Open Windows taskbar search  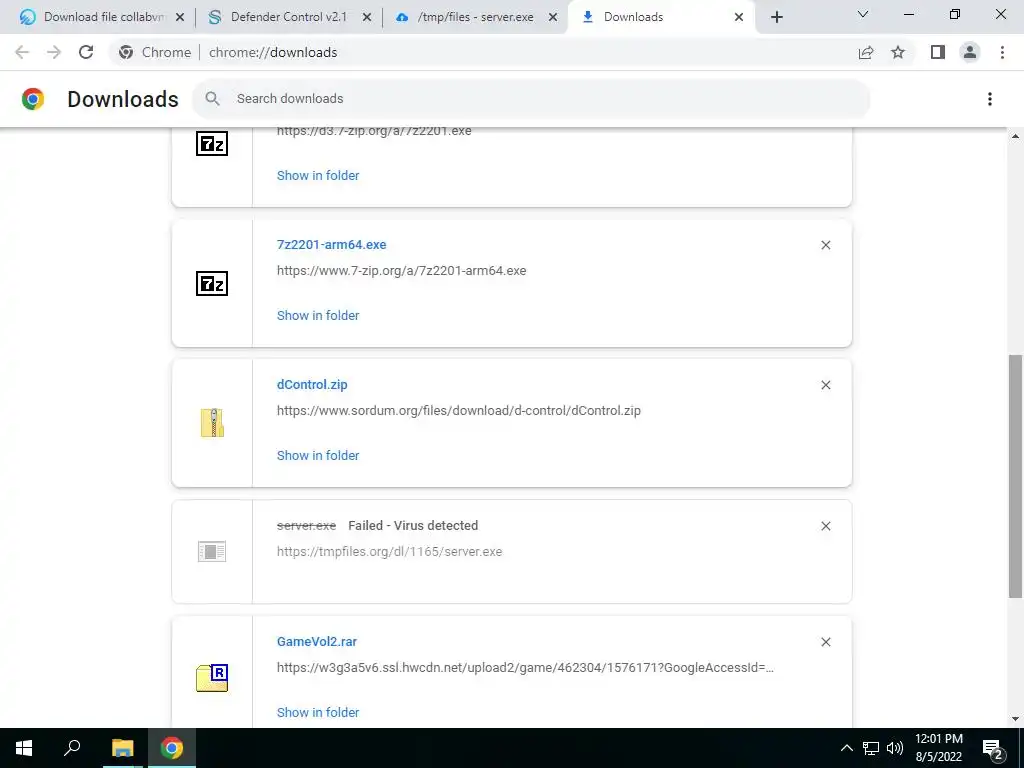pos(72,748)
